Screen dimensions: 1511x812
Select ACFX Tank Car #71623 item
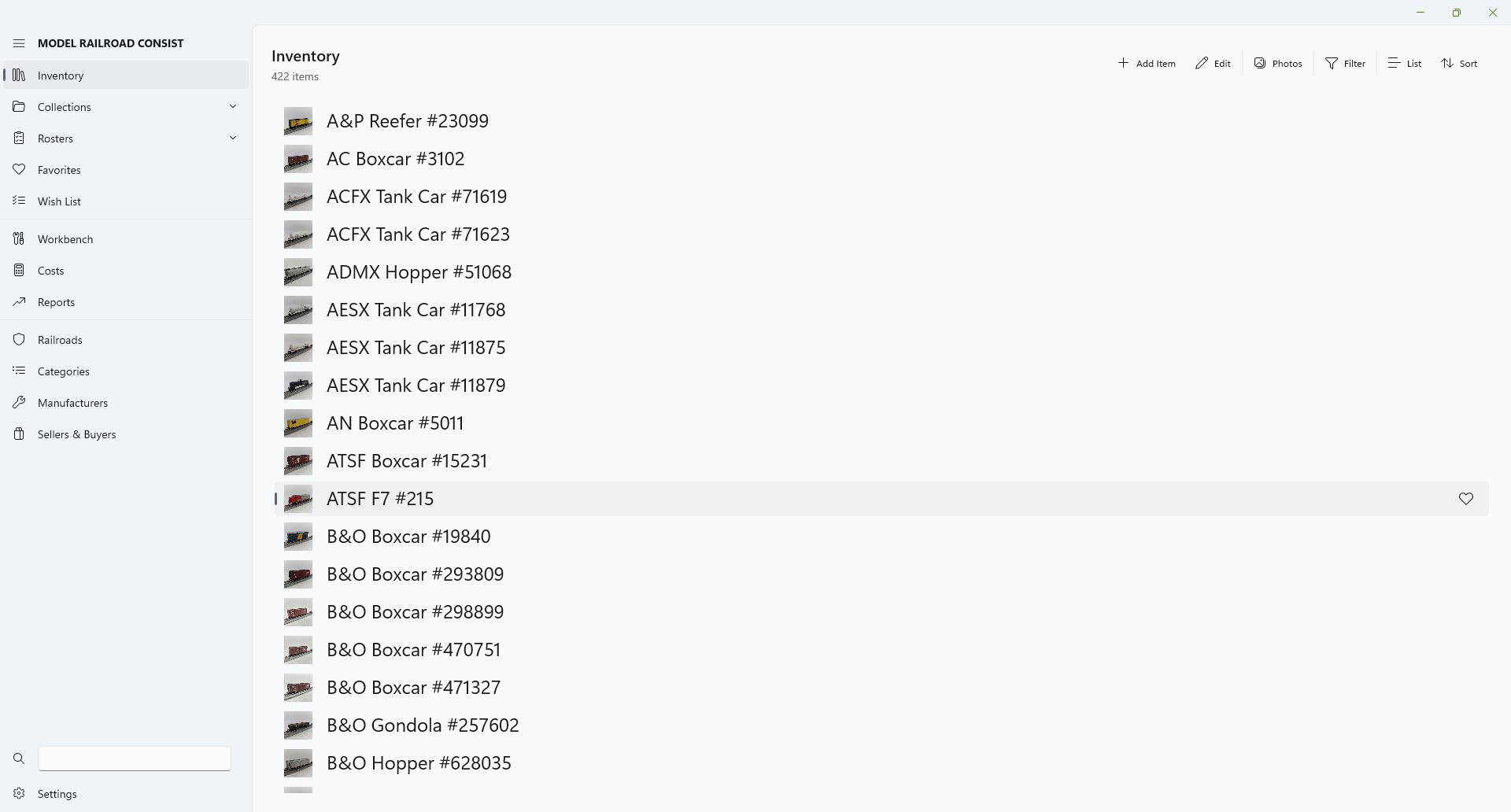tap(881, 234)
